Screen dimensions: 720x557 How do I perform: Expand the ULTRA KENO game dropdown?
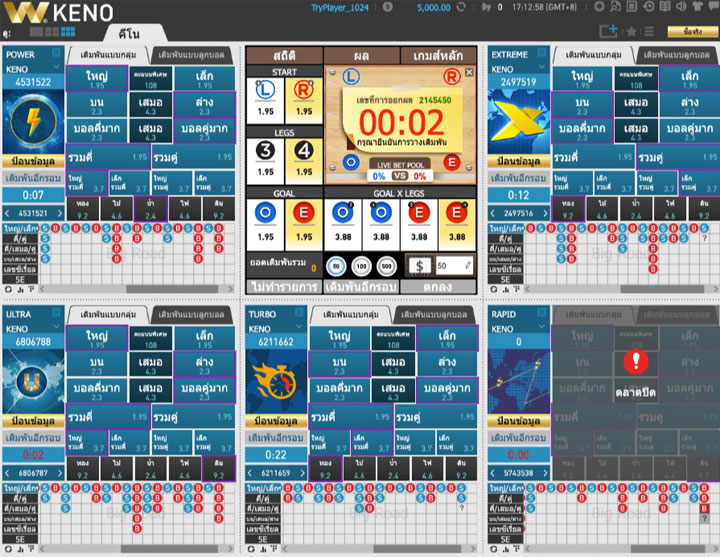point(56,327)
